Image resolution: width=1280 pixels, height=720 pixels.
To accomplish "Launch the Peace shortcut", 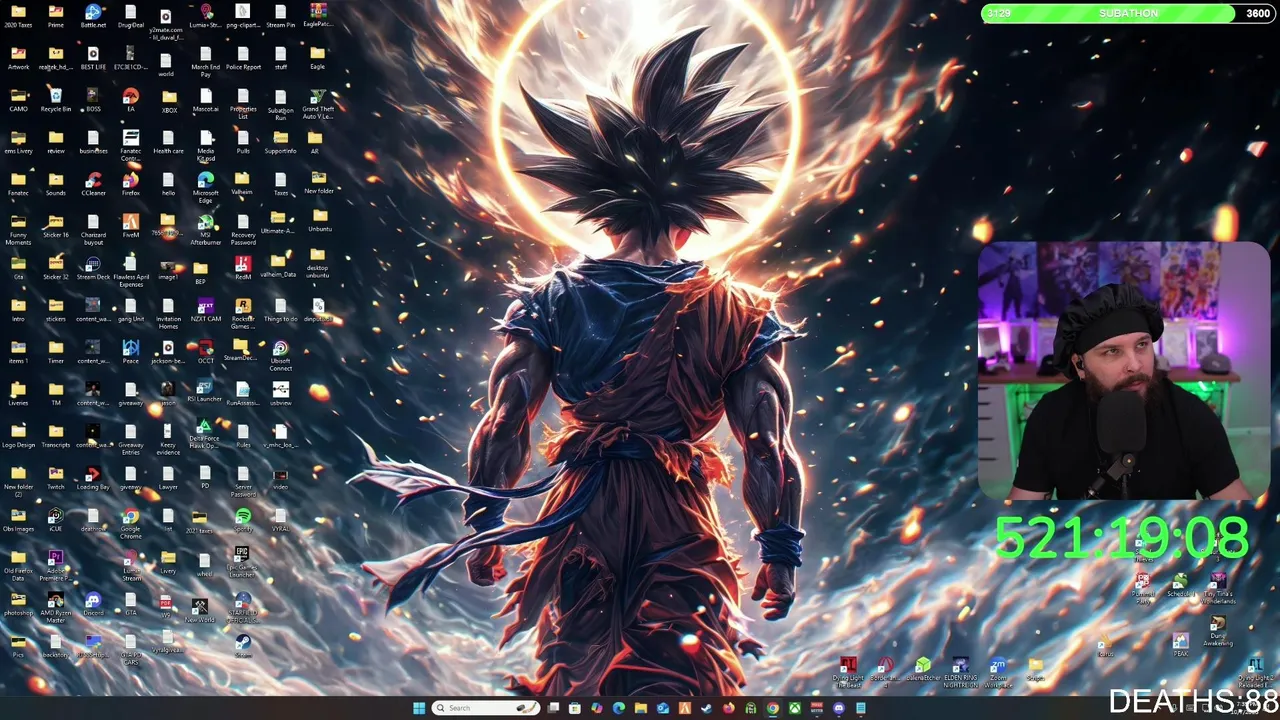I will point(131,352).
